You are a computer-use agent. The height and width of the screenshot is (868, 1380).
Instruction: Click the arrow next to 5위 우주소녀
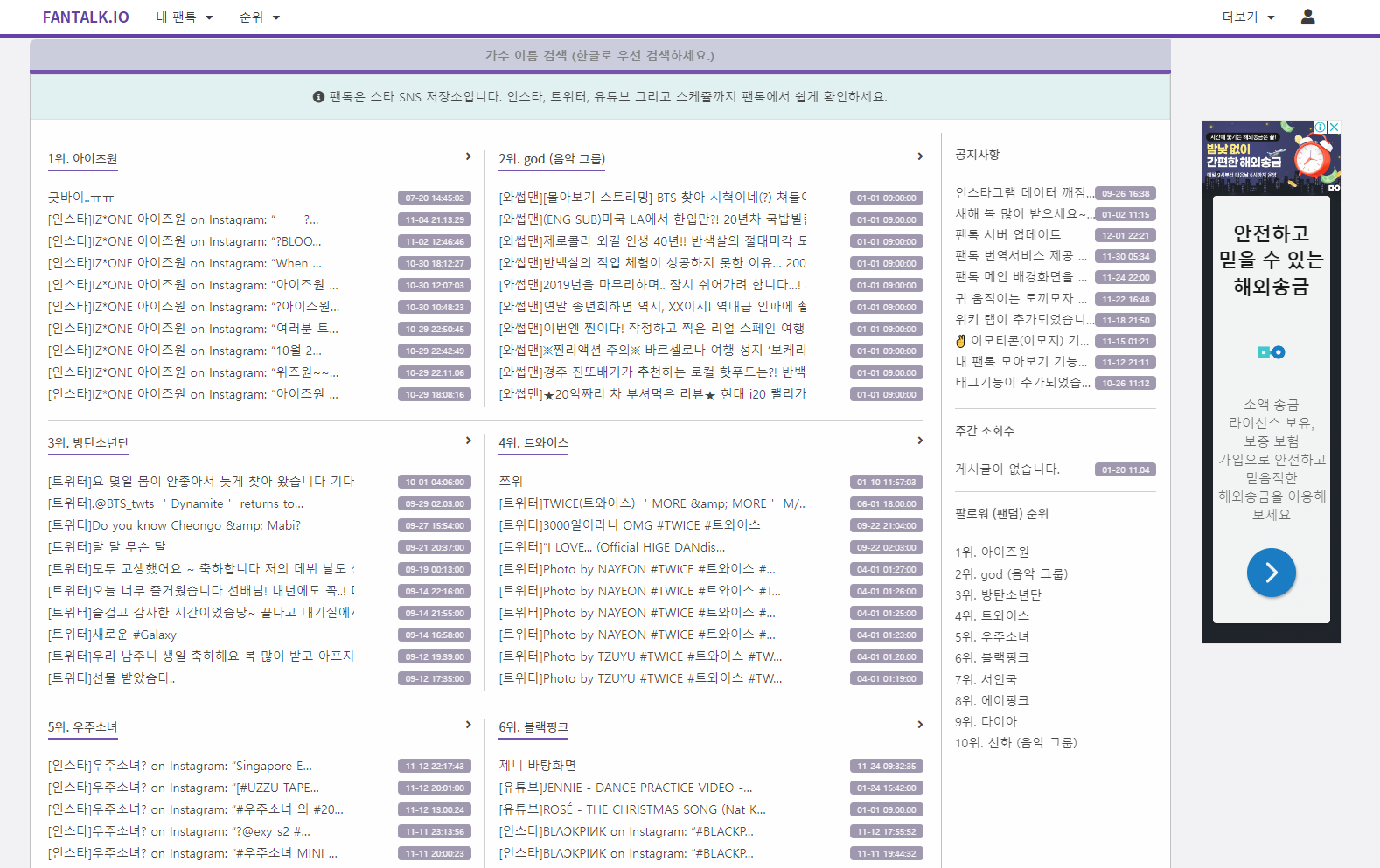pos(468,725)
